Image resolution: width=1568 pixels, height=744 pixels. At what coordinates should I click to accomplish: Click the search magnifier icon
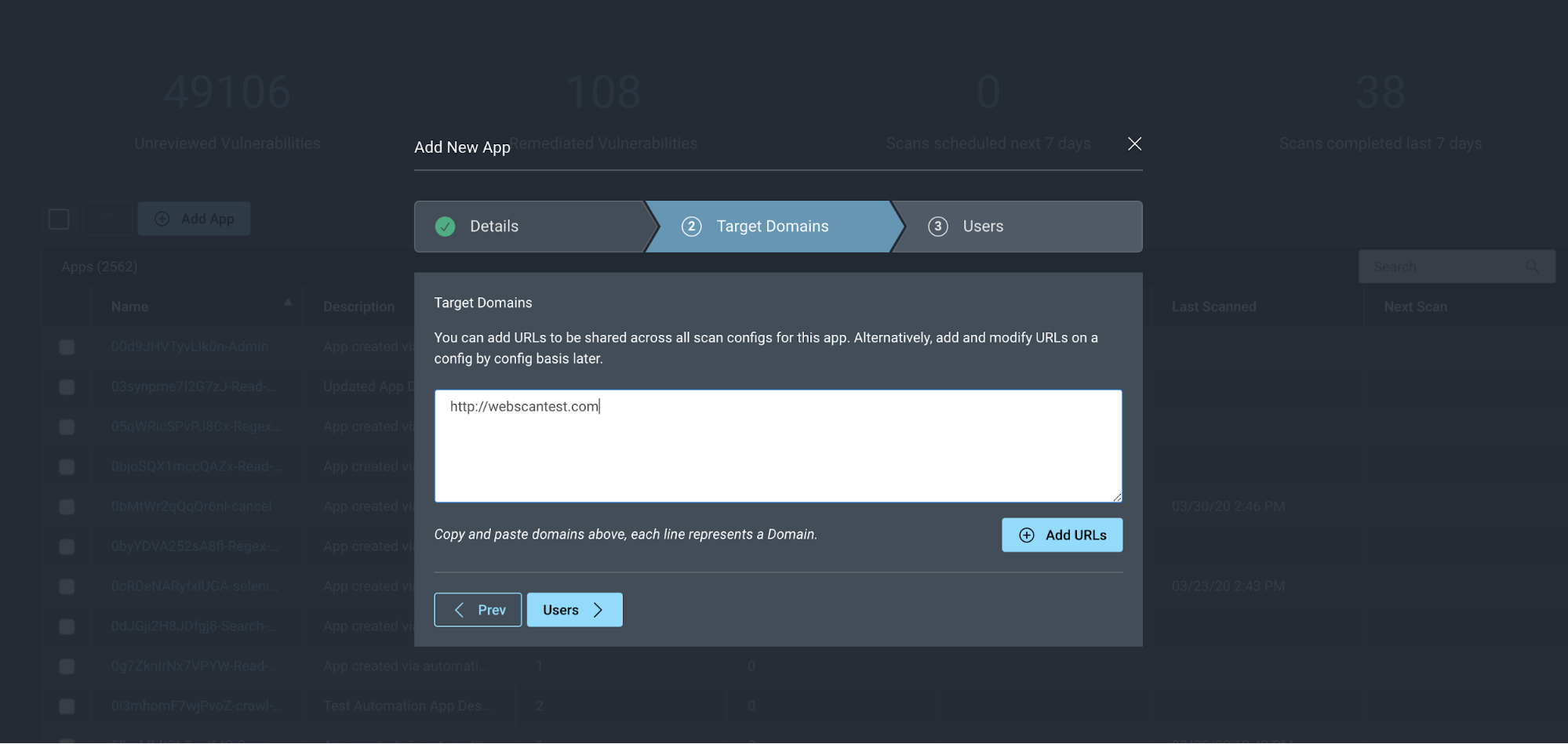(x=1532, y=267)
